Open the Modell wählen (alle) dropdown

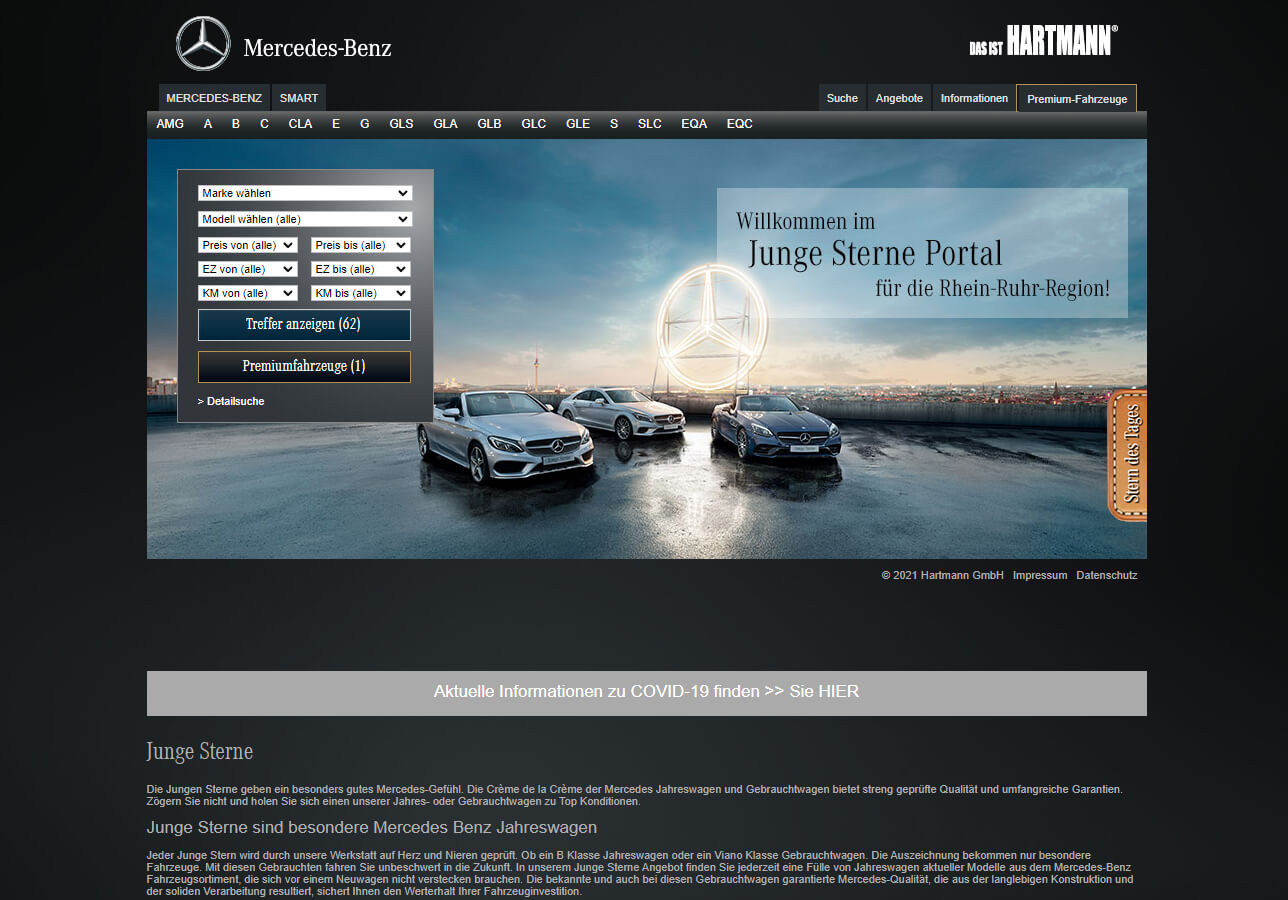tap(305, 219)
